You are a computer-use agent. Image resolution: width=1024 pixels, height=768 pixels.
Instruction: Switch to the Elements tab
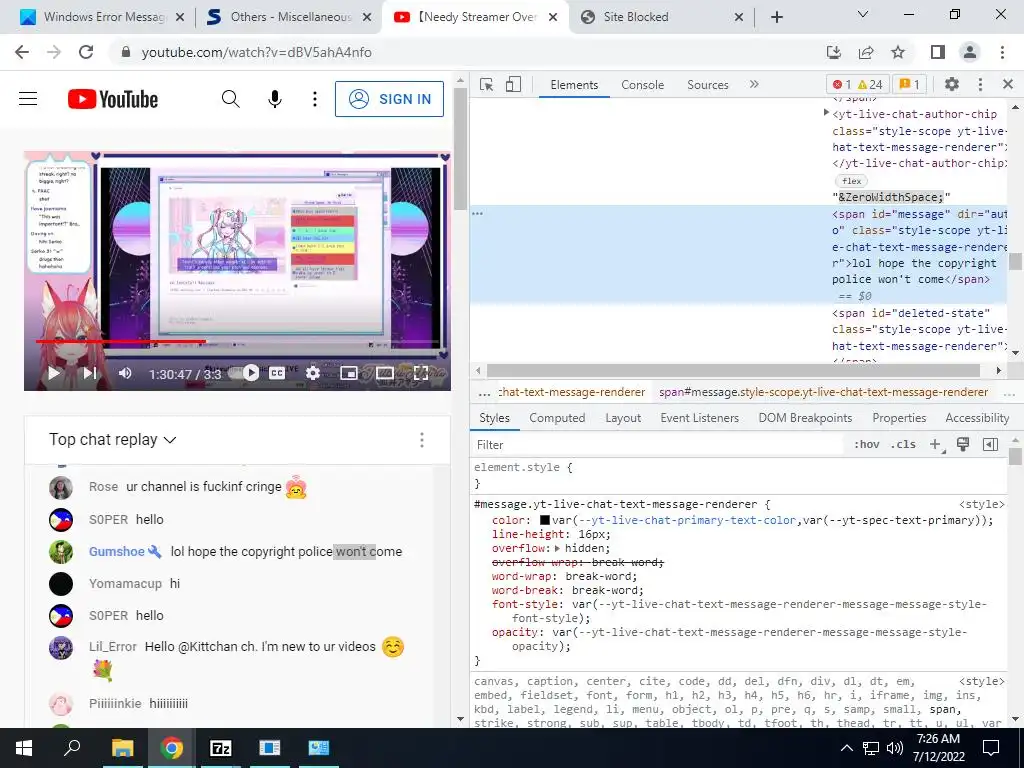pos(574,85)
